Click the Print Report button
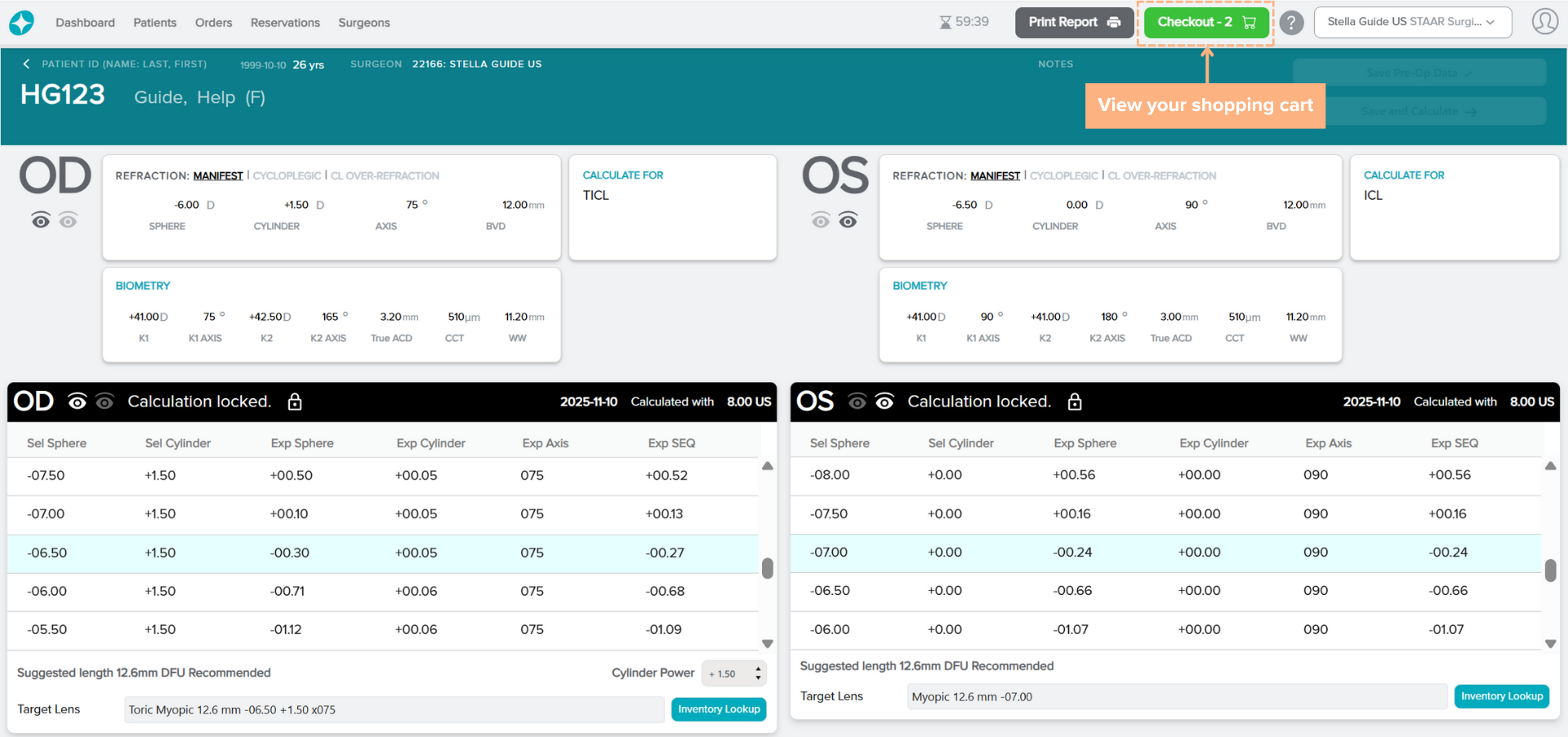The image size is (1568, 737). (x=1073, y=22)
